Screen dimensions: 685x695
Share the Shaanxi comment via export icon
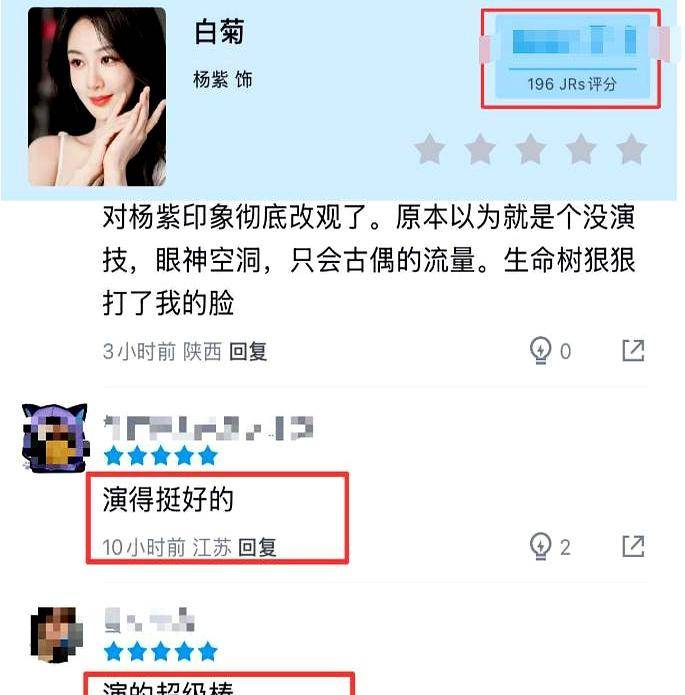(633, 351)
